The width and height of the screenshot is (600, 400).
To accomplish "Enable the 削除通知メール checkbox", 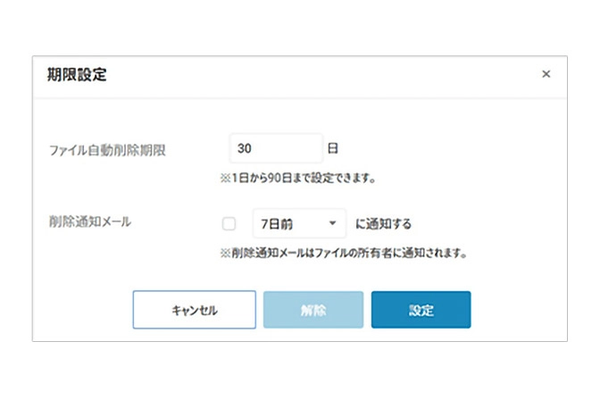I will pos(229,223).
